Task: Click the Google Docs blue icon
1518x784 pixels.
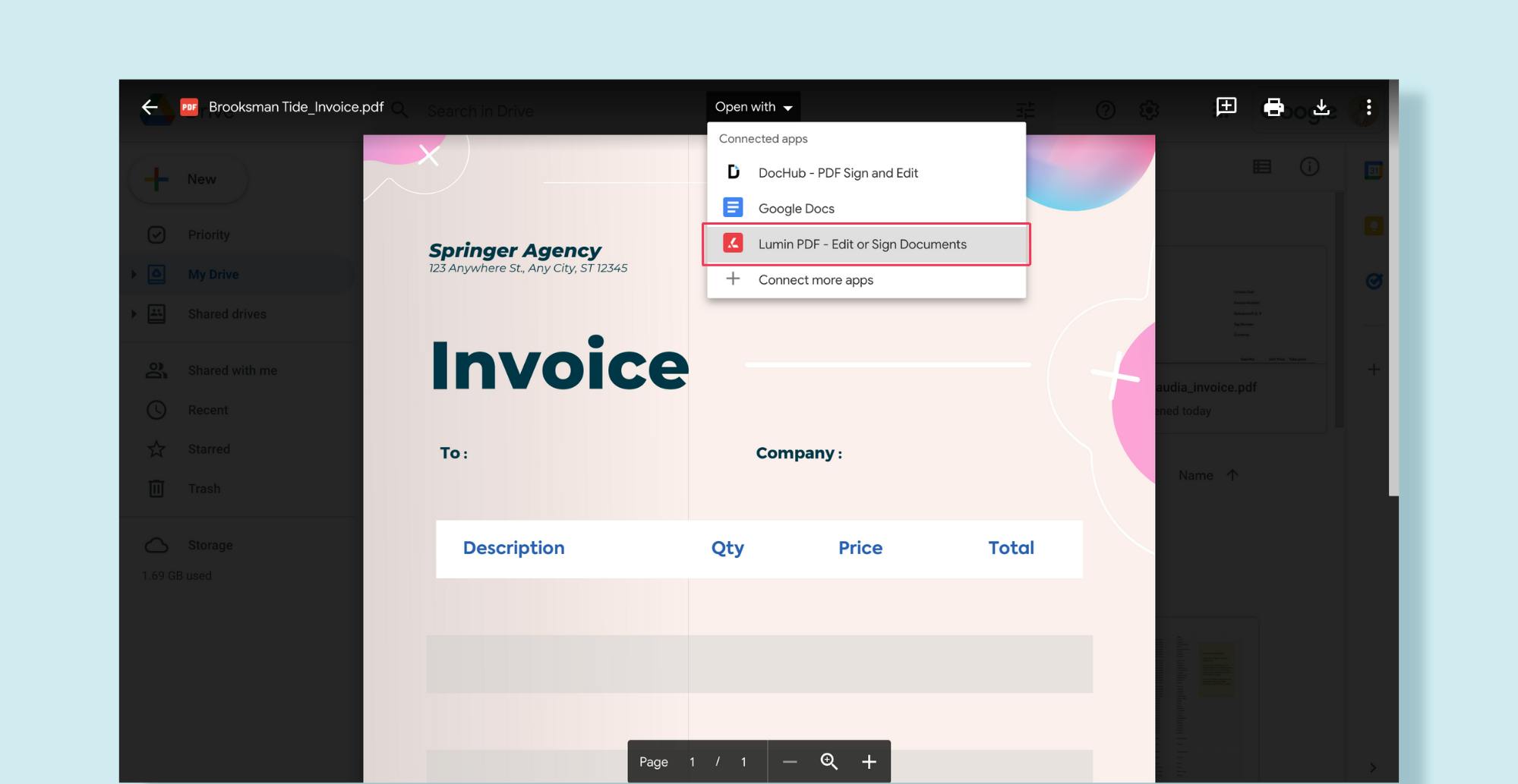Action: (733, 207)
